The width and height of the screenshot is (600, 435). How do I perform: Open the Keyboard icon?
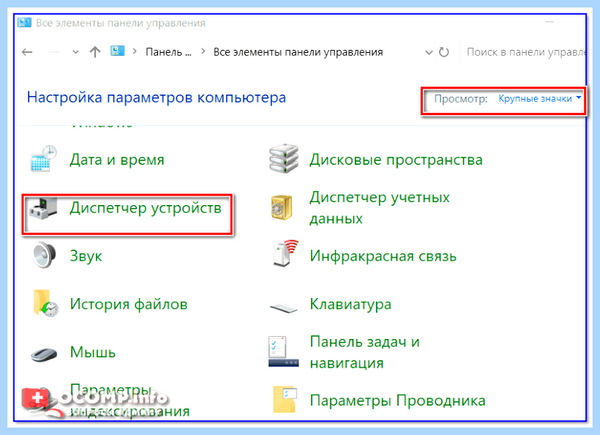[x=284, y=307]
